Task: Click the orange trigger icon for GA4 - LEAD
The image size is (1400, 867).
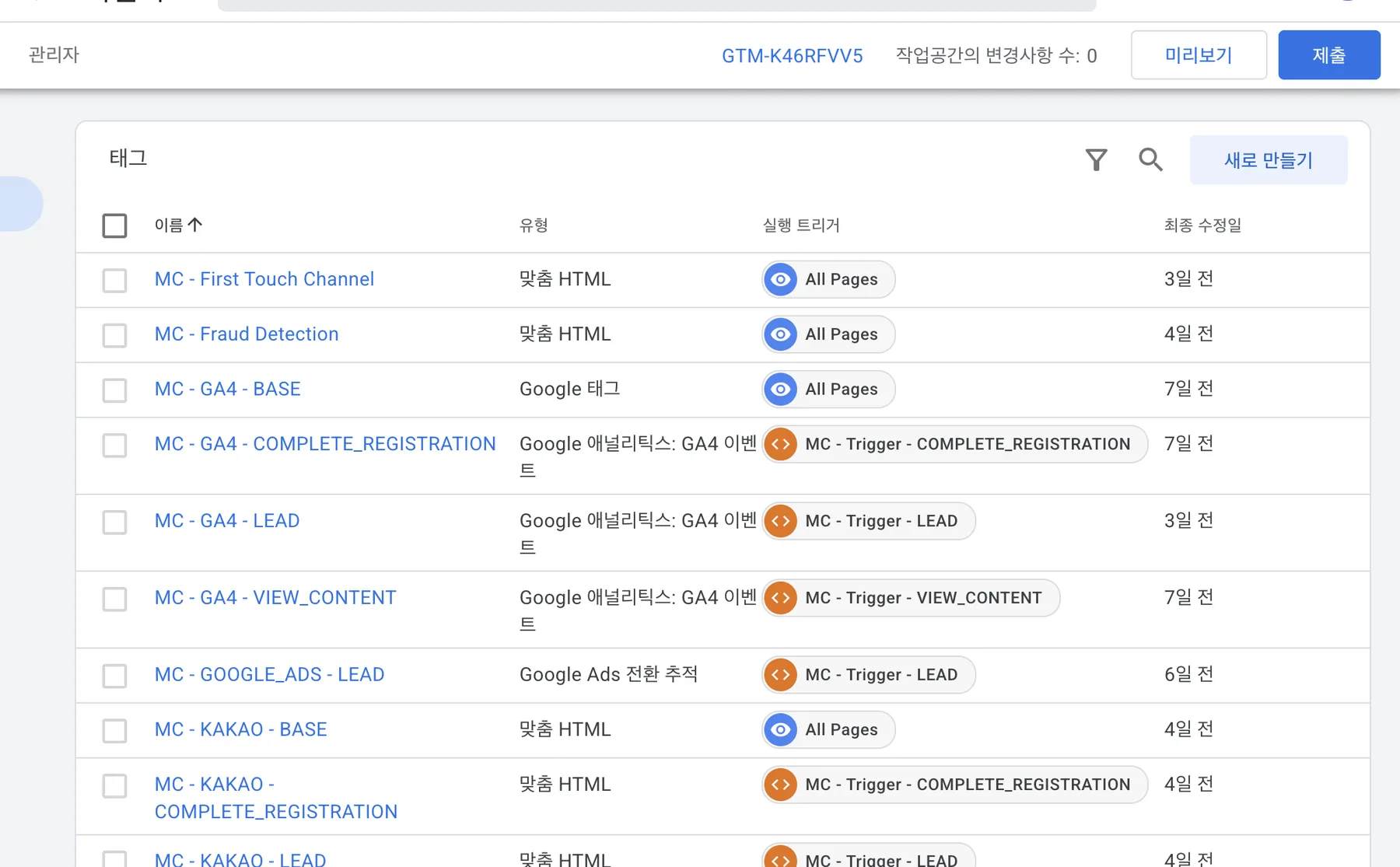Action: (780, 521)
